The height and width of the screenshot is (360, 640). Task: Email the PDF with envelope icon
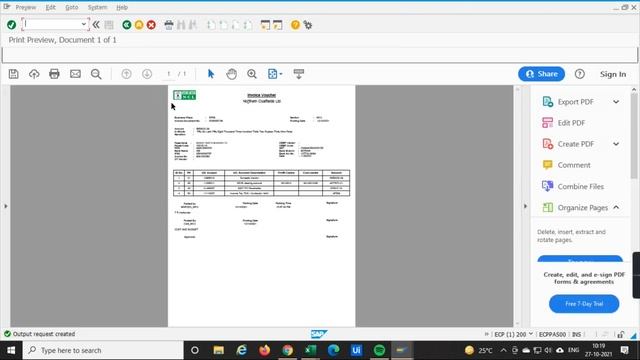point(75,74)
